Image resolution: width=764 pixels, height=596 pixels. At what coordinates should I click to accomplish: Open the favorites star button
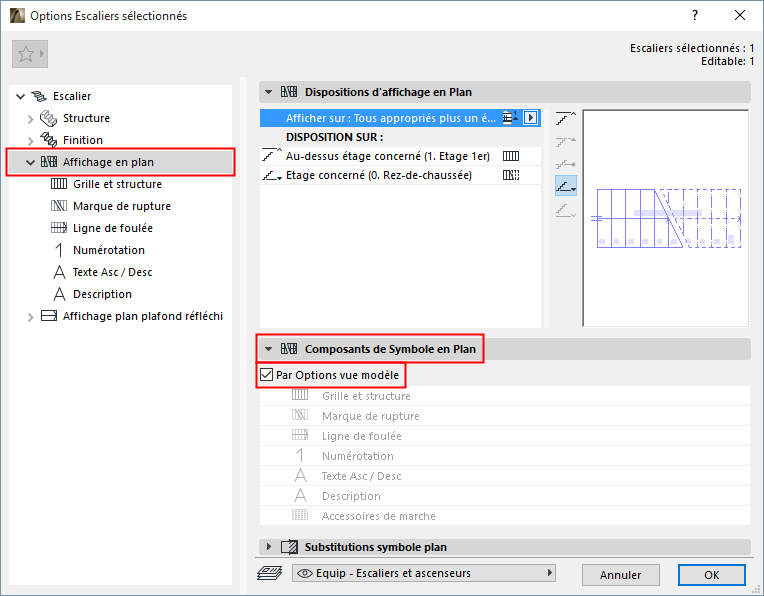(x=30, y=54)
